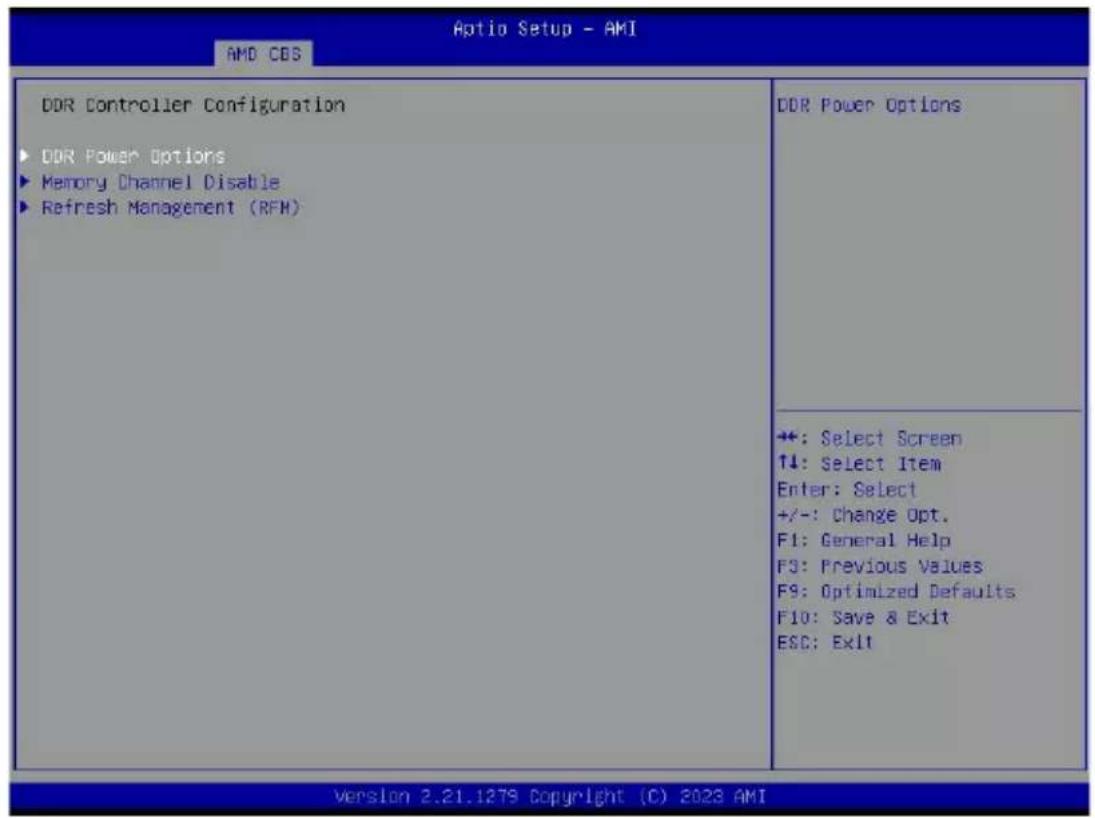Image resolution: width=1095 pixels, height=818 pixels.
Task: Click arrow beside DDR Power Options
Action: (x=25, y=155)
